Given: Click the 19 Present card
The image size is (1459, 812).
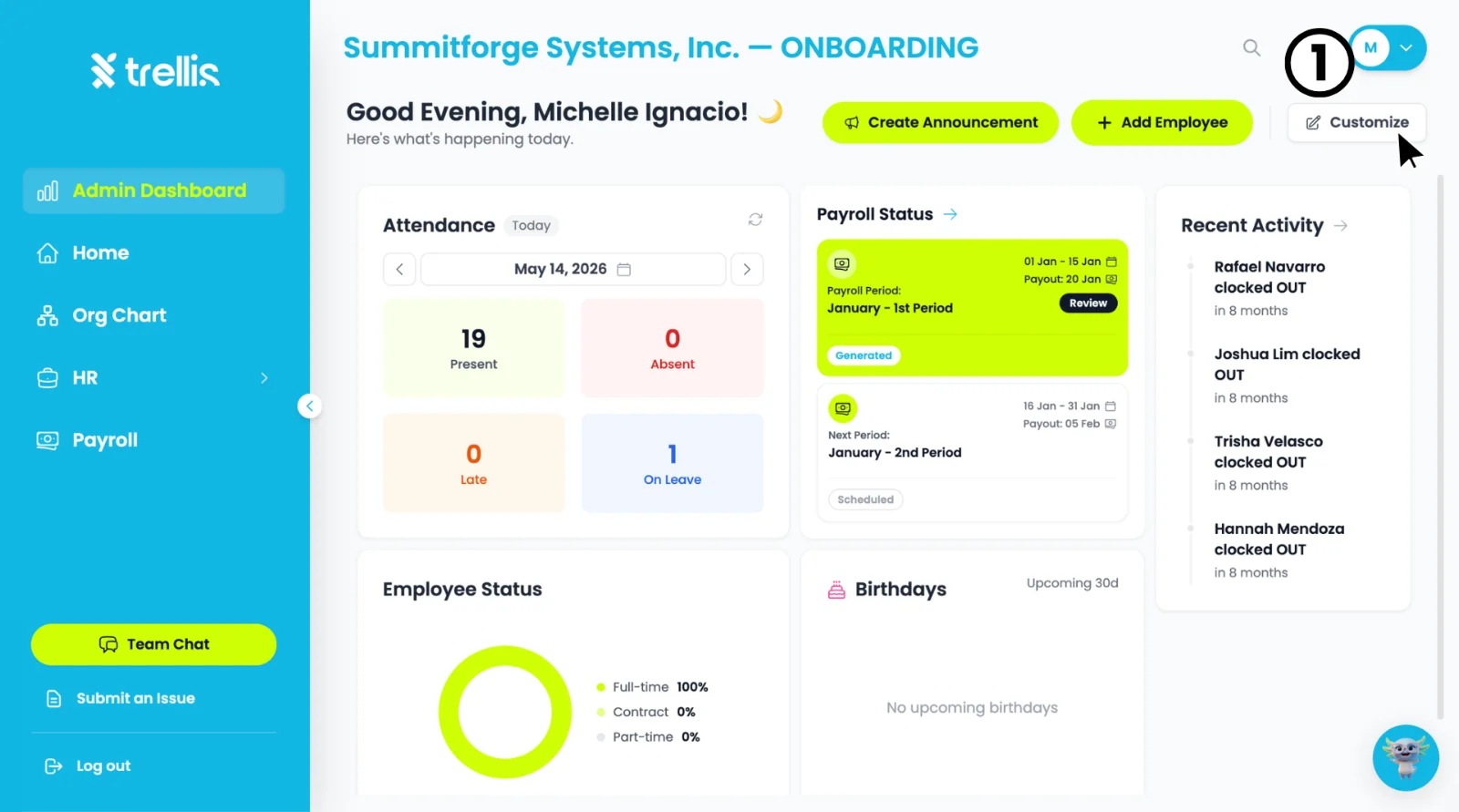Looking at the screenshot, I should click(473, 347).
